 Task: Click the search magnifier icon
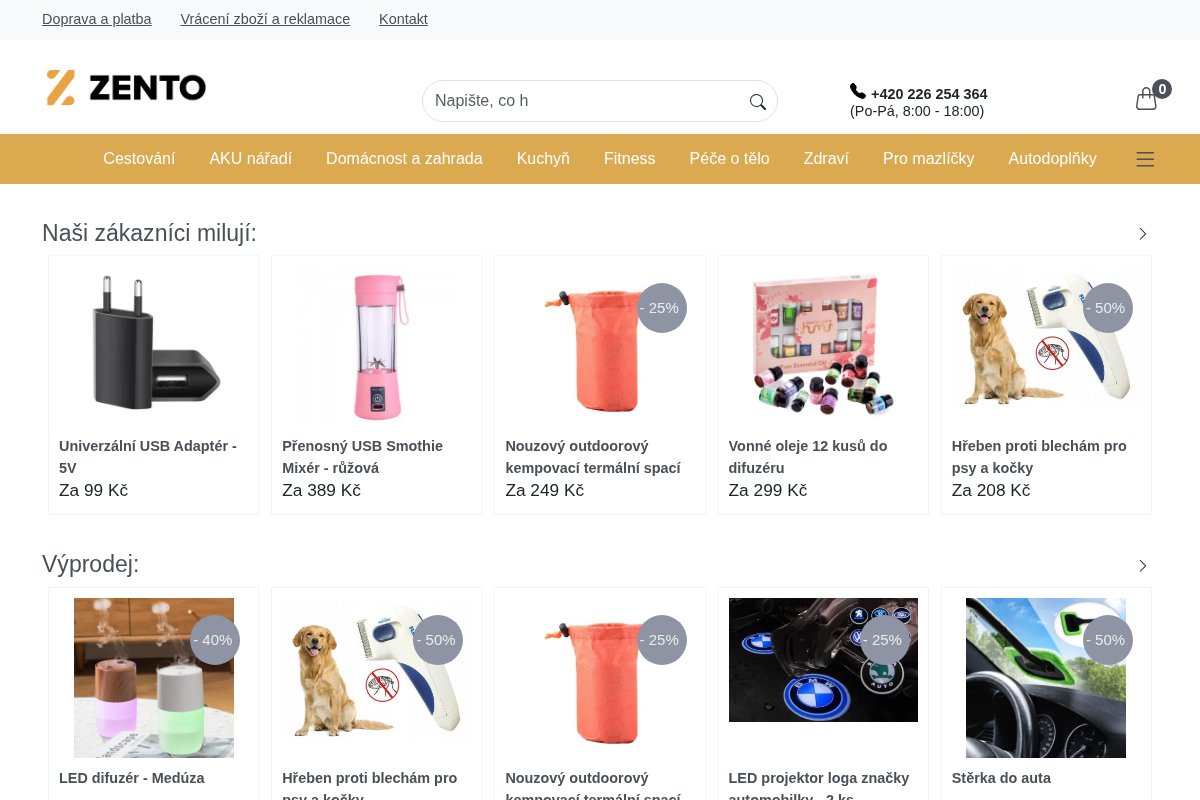[758, 101]
